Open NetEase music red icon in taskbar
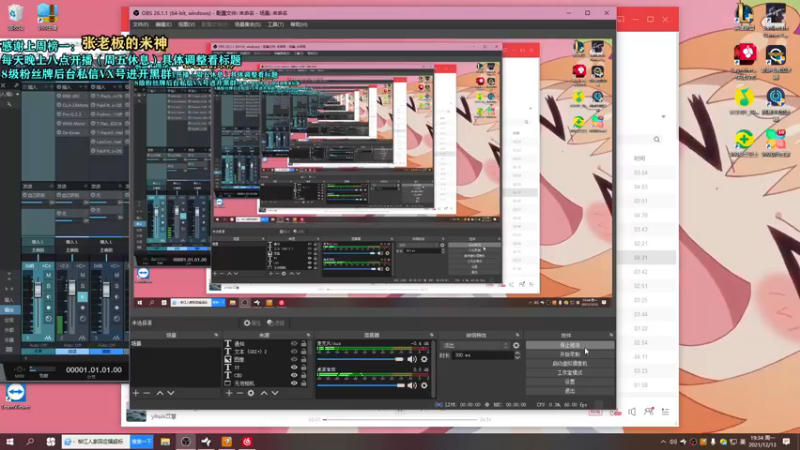The image size is (800, 450). tap(247, 442)
